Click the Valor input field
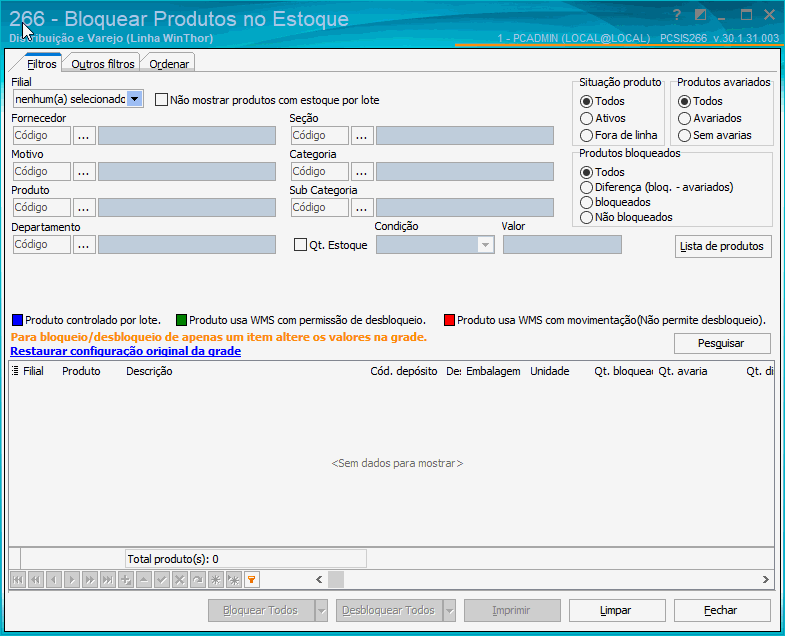The image size is (785, 636). click(562, 245)
